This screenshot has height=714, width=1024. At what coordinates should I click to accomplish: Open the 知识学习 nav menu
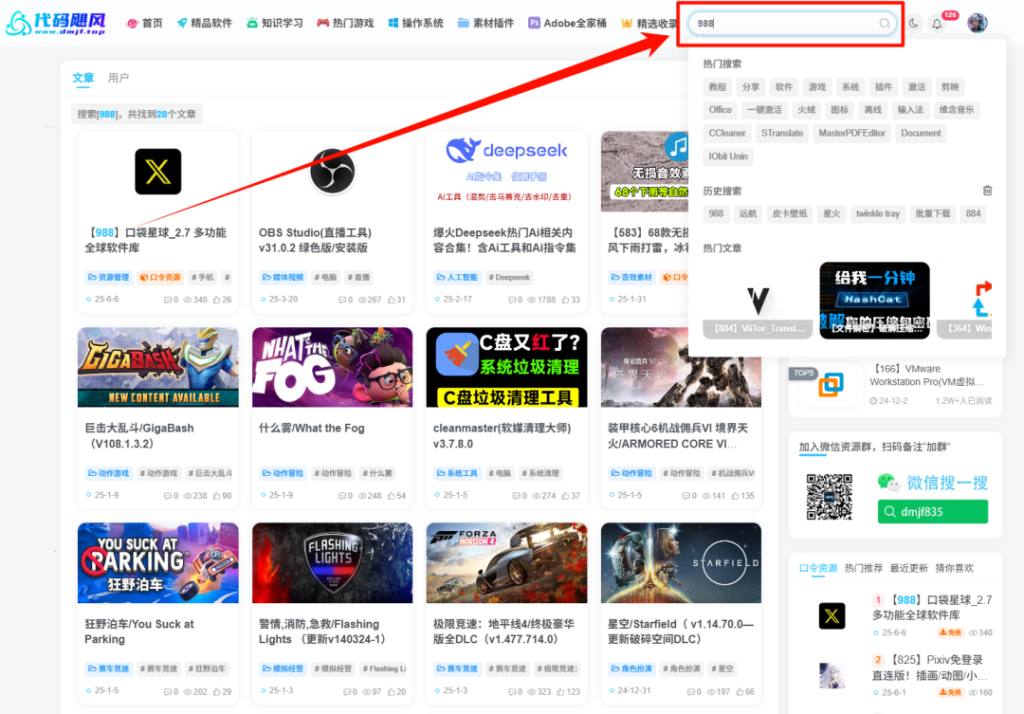(275, 23)
